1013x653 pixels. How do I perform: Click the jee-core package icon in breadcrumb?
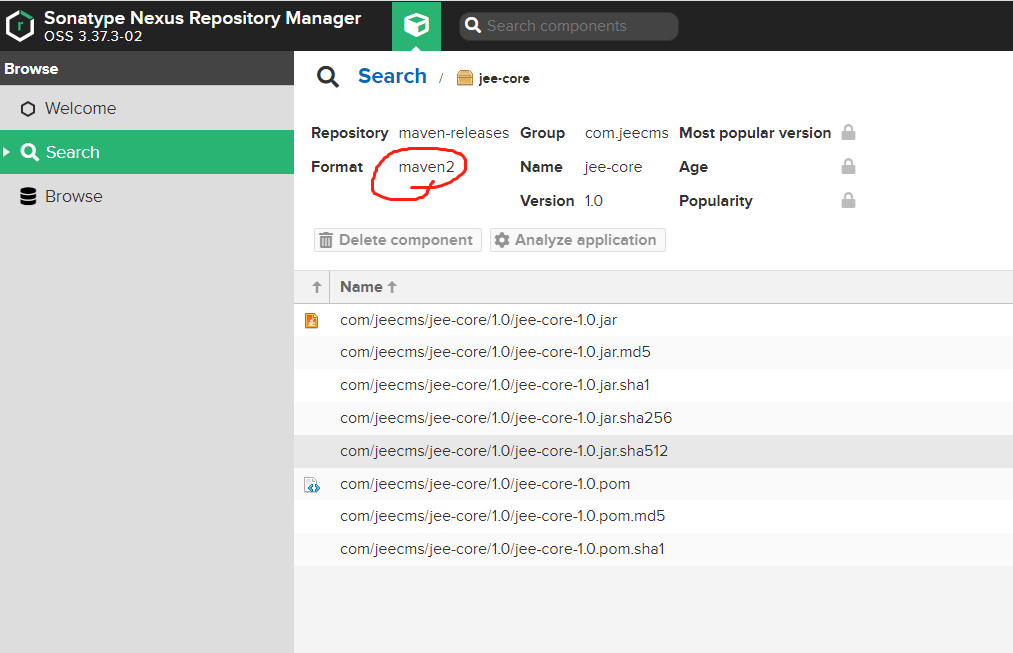point(464,78)
